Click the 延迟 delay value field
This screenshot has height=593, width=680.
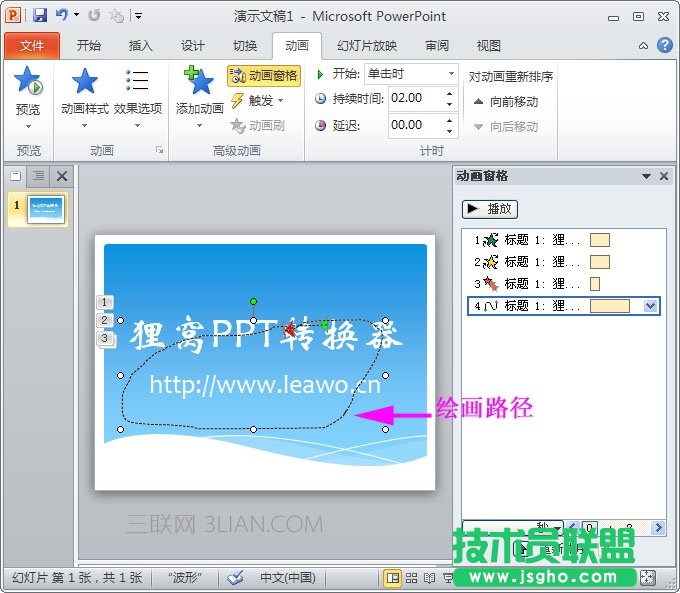pos(415,125)
